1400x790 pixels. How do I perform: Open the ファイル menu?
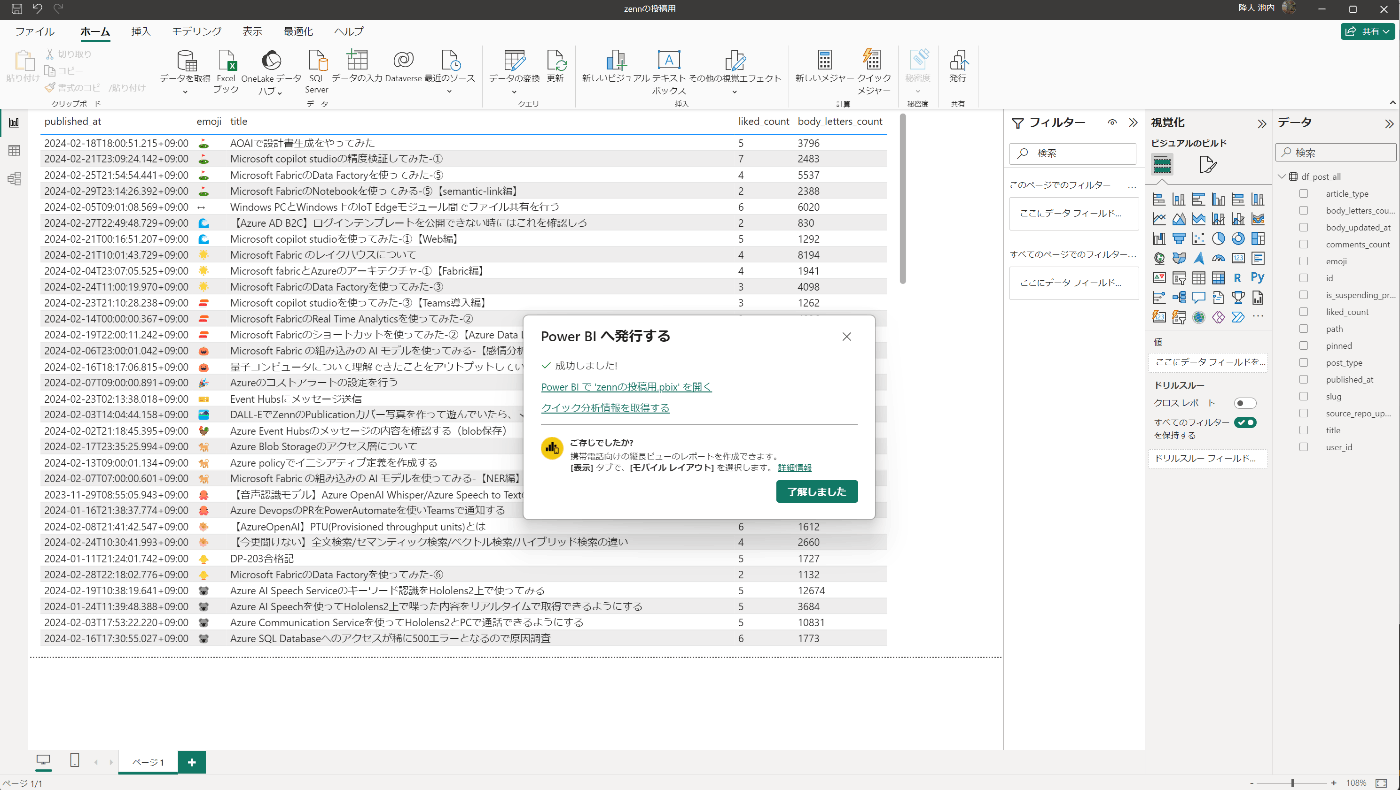(34, 32)
